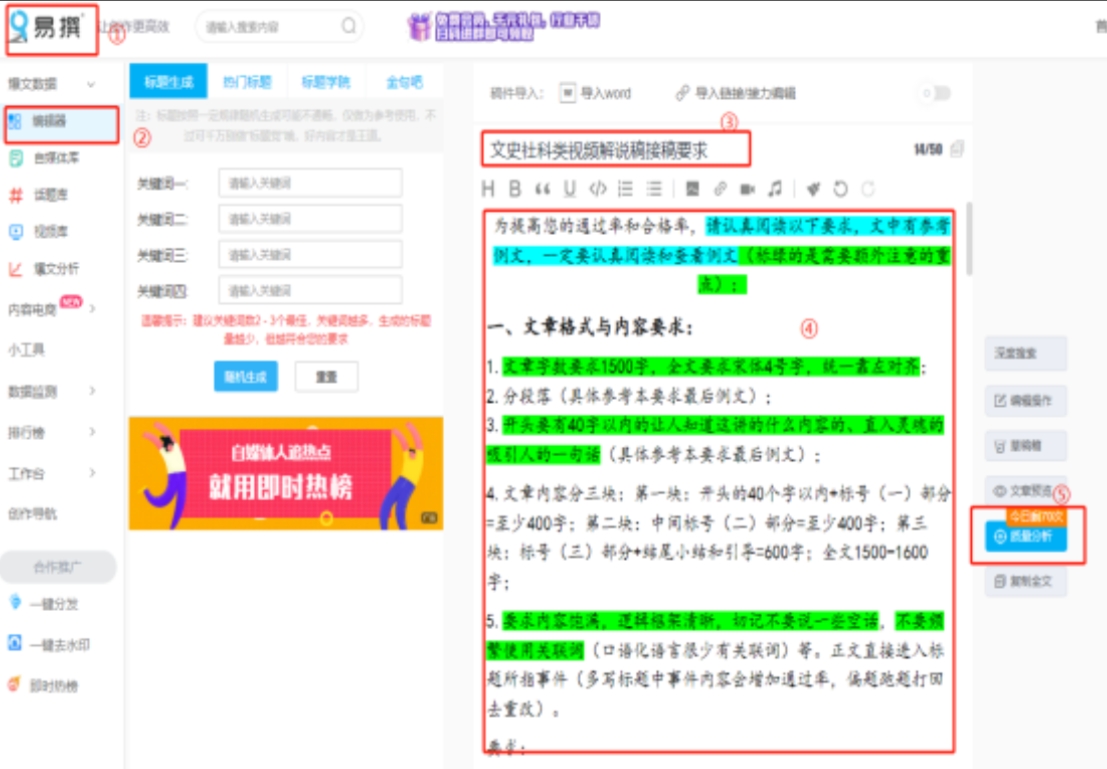1107x769 pixels.
Task: Toggle the switch beside import options
Action: tap(936, 93)
